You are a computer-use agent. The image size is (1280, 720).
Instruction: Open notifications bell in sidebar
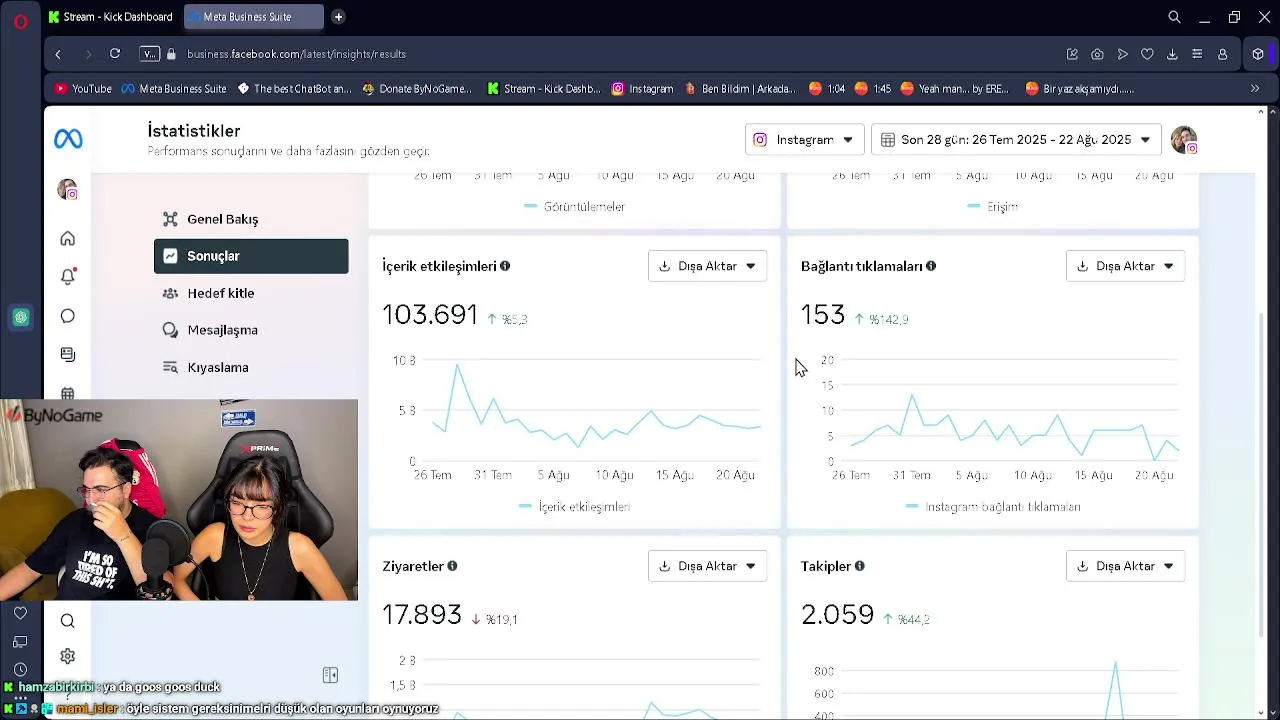tap(67, 277)
